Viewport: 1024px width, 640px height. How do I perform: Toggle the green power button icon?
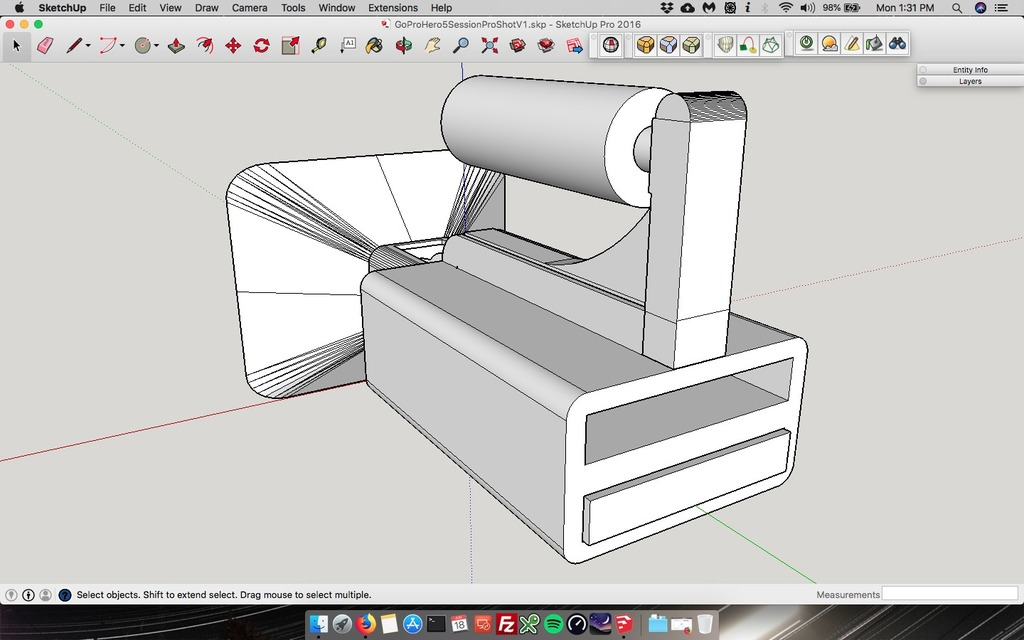807,44
